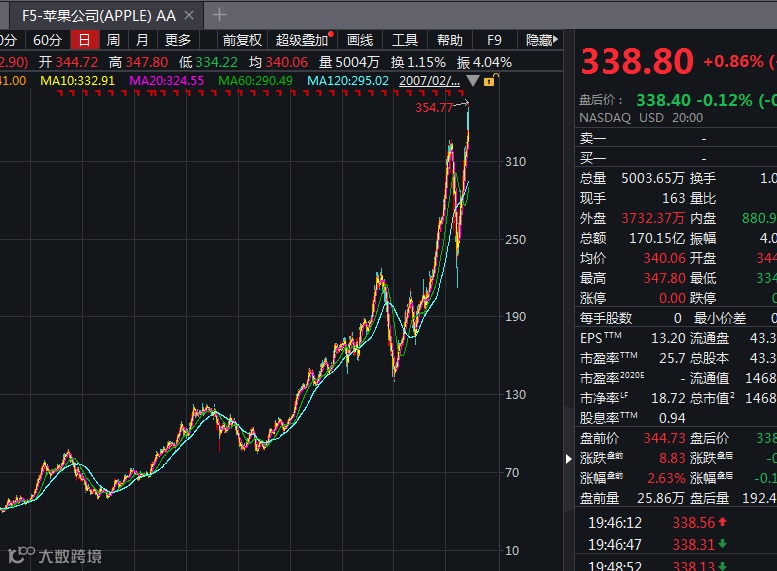
Task: Open the 工具 menu
Action: click(405, 40)
